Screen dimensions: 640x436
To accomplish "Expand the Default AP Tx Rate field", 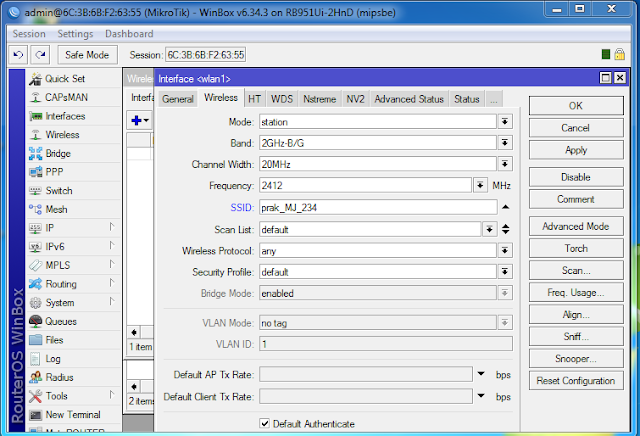I will 481,374.
